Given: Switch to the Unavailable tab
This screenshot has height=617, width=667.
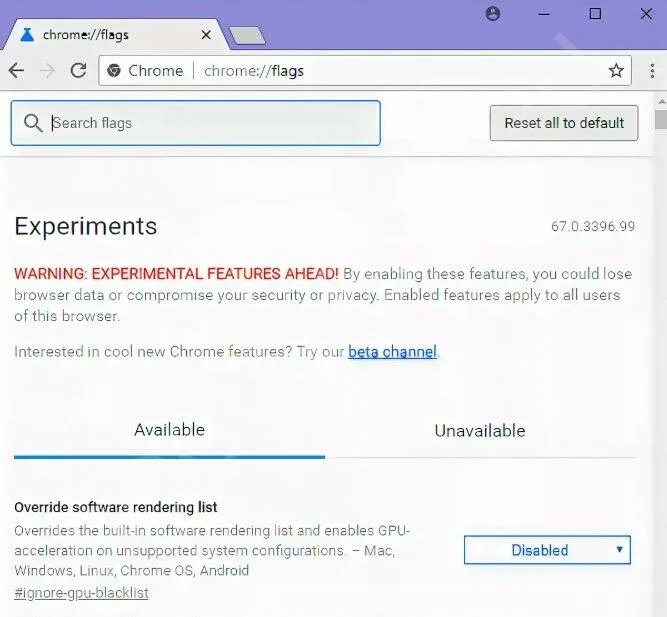Looking at the screenshot, I should click(x=480, y=431).
